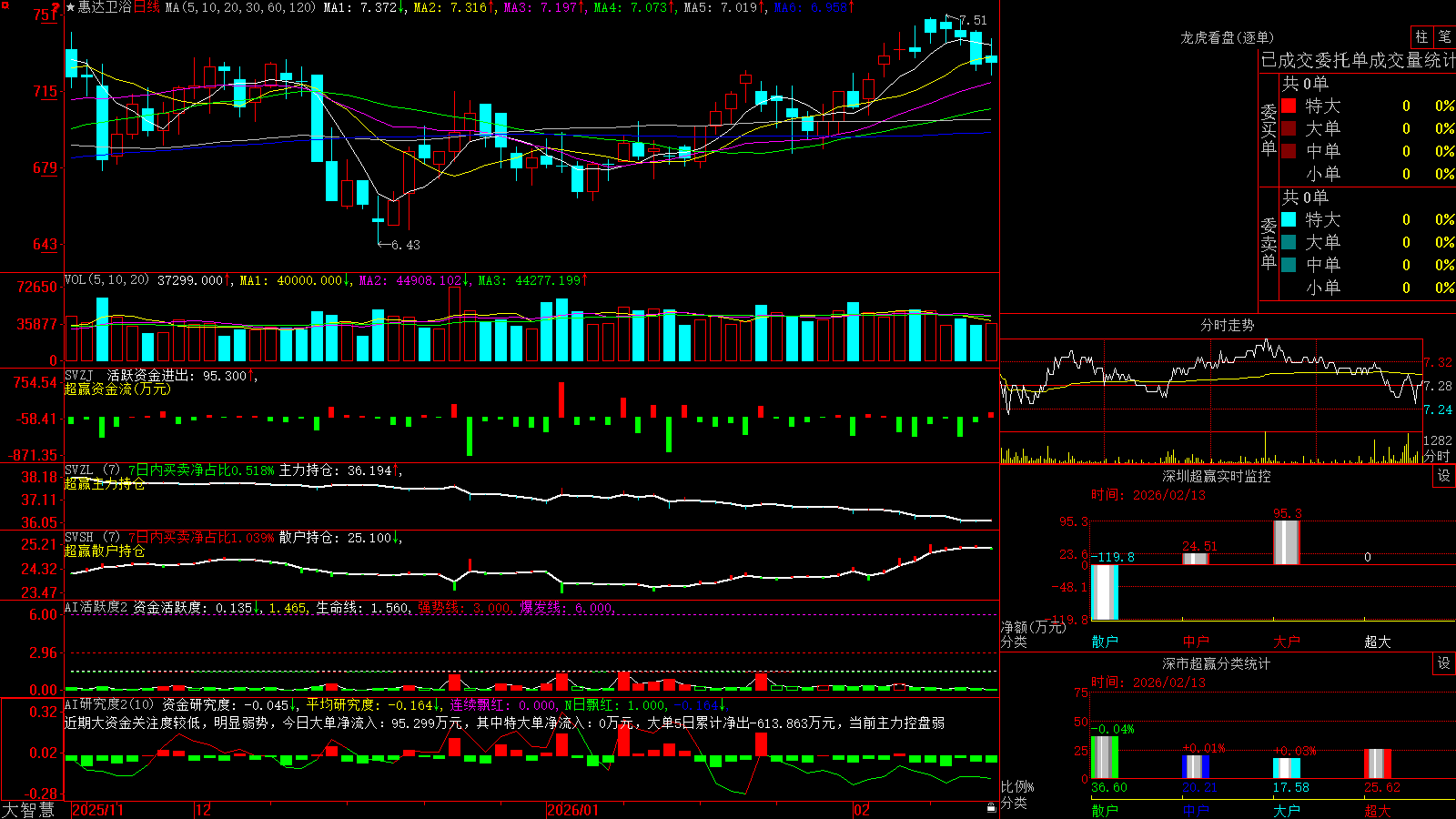Click MA3: 7.197 value

pyautogui.click(x=544, y=7)
